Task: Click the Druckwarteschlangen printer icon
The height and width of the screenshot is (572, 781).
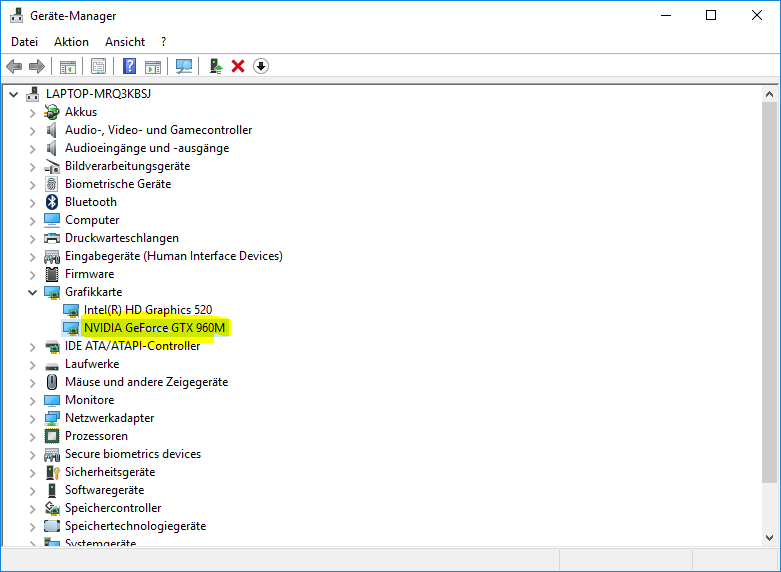Action: click(x=52, y=238)
